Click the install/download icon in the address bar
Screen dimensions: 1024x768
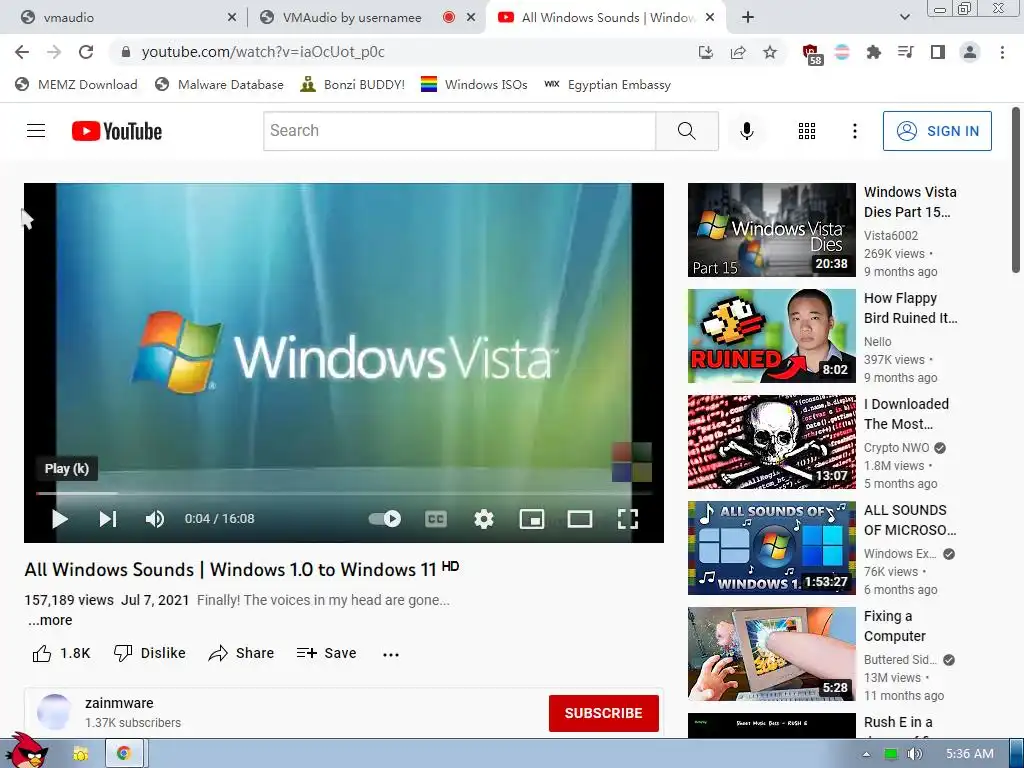[705, 52]
